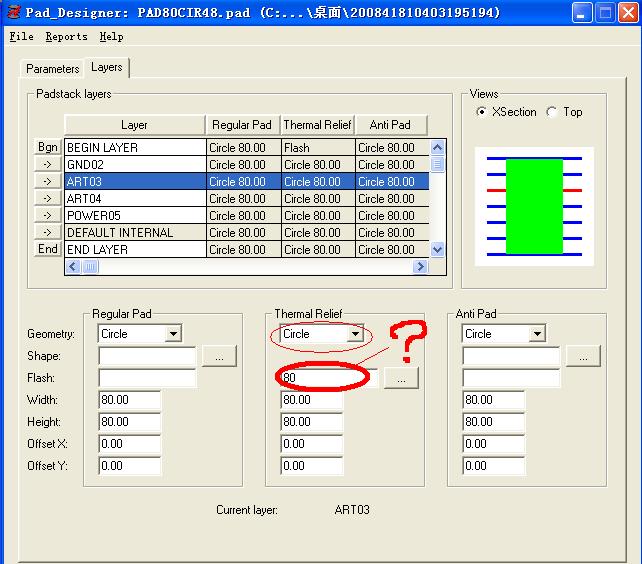Click the Regular Pad Offset Y field
The width and height of the screenshot is (642, 564).
(130, 466)
